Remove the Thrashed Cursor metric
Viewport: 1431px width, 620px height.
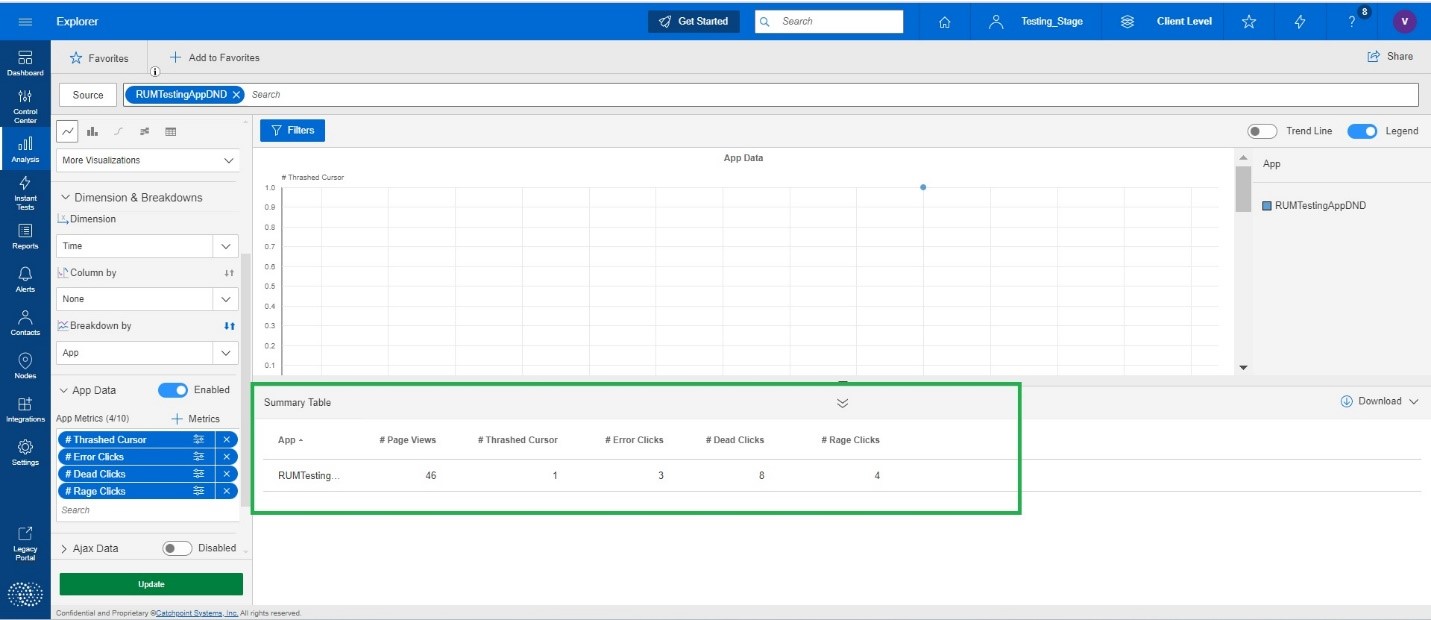click(x=227, y=440)
